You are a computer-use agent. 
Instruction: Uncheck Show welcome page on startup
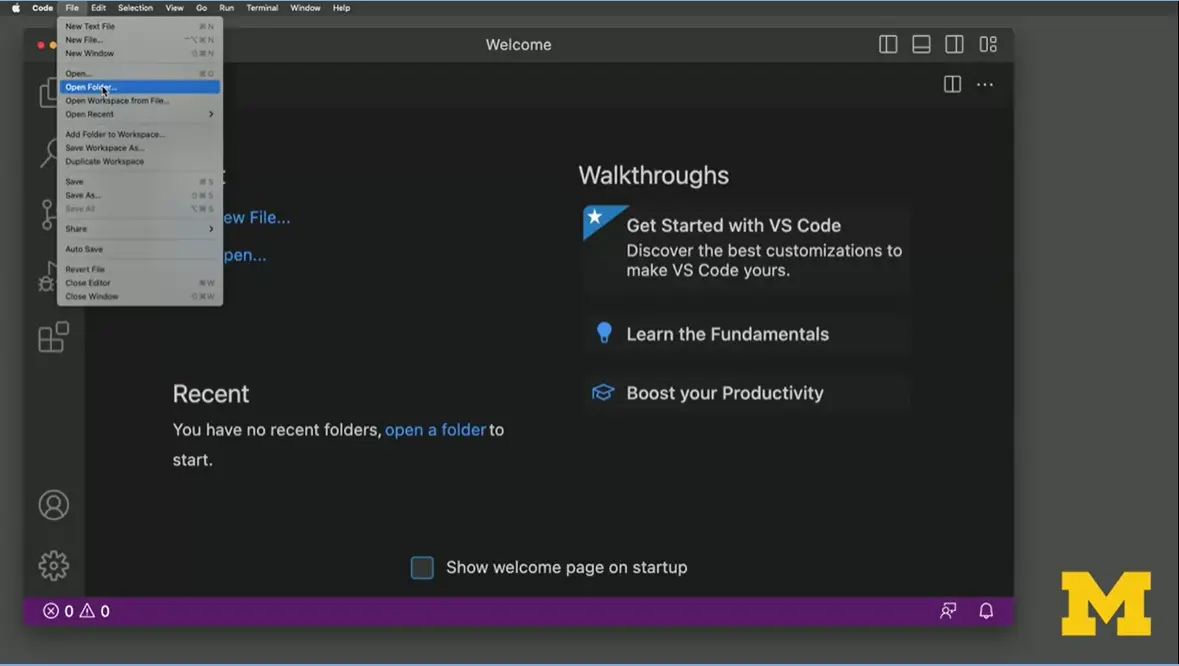click(422, 567)
